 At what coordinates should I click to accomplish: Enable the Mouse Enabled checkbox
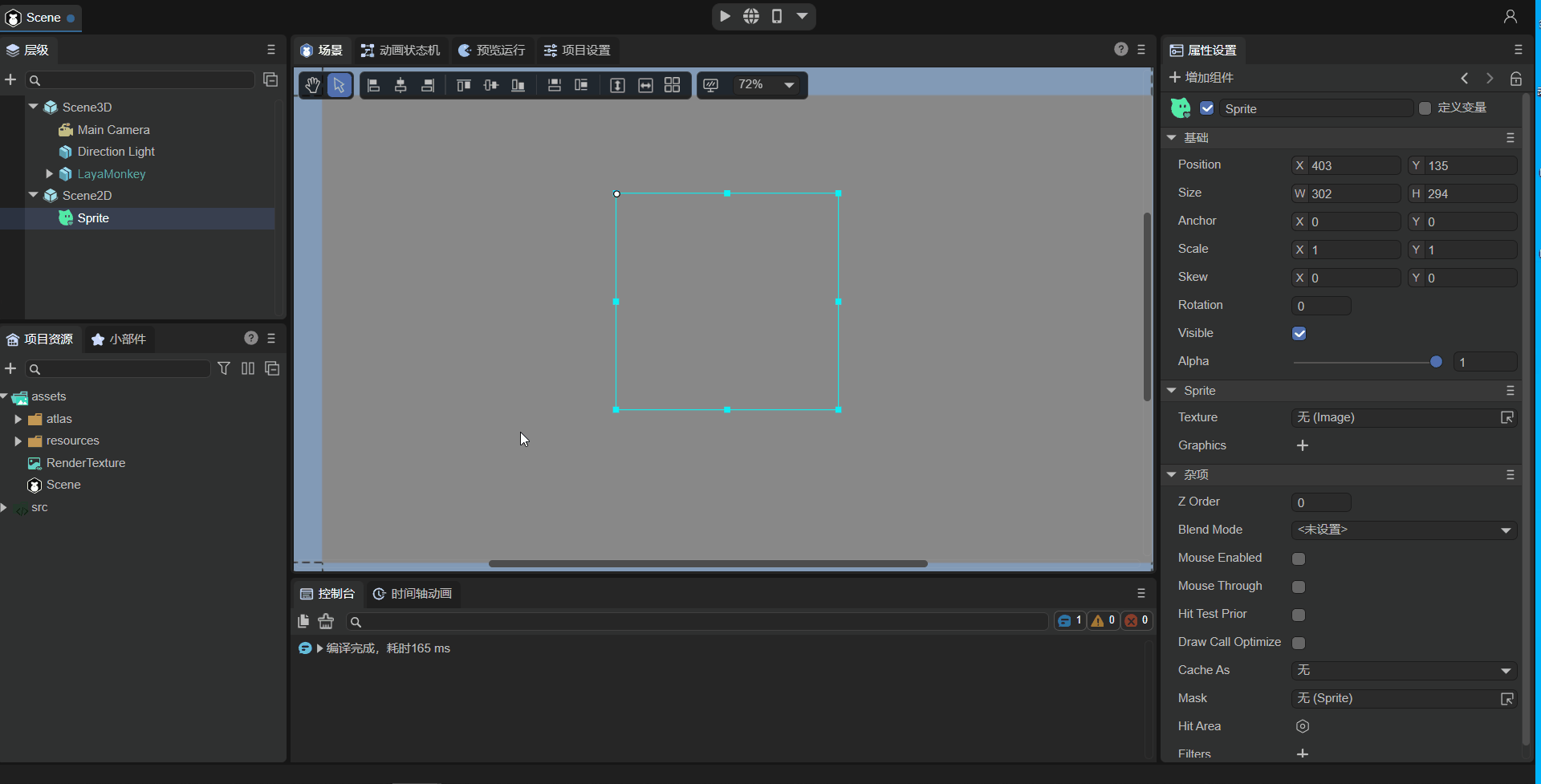tap(1299, 559)
